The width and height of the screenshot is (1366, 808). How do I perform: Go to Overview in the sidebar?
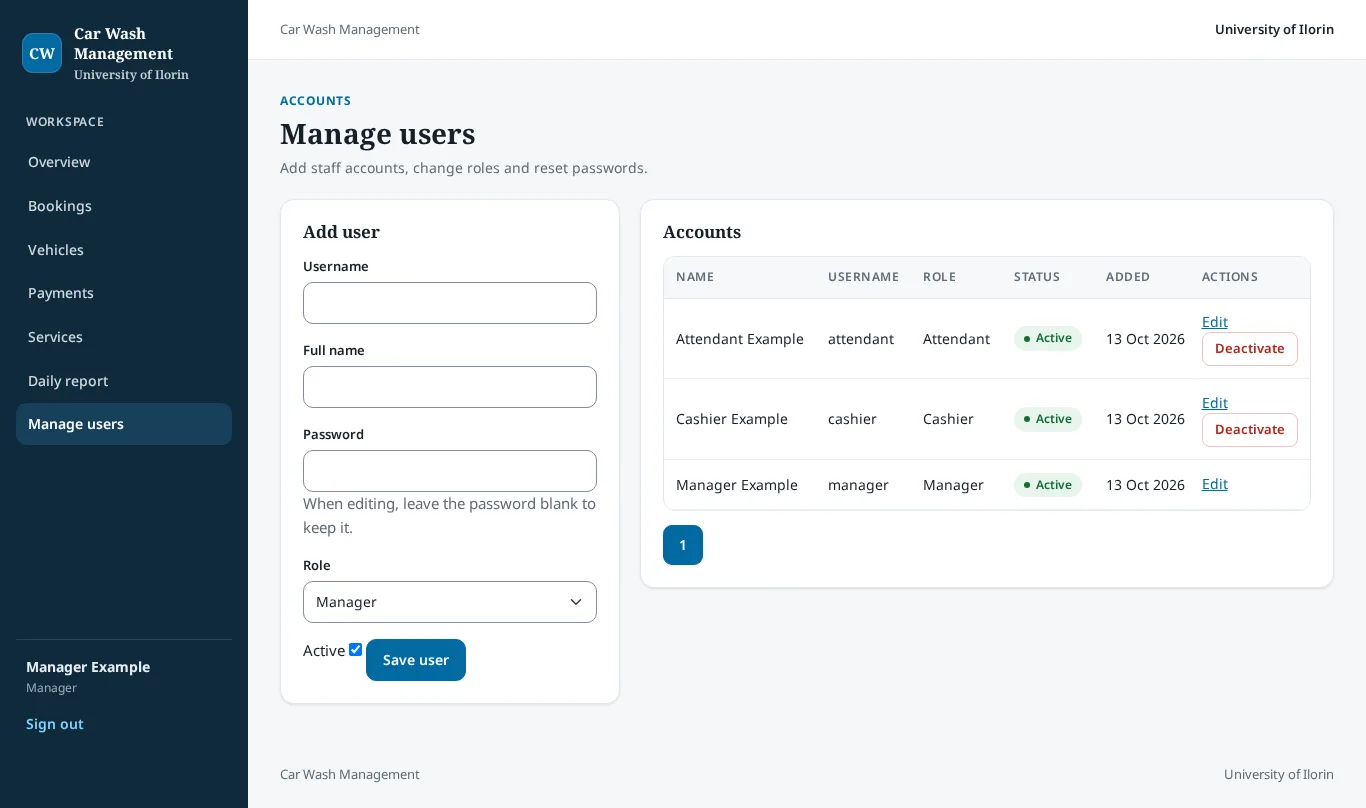click(124, 162)
